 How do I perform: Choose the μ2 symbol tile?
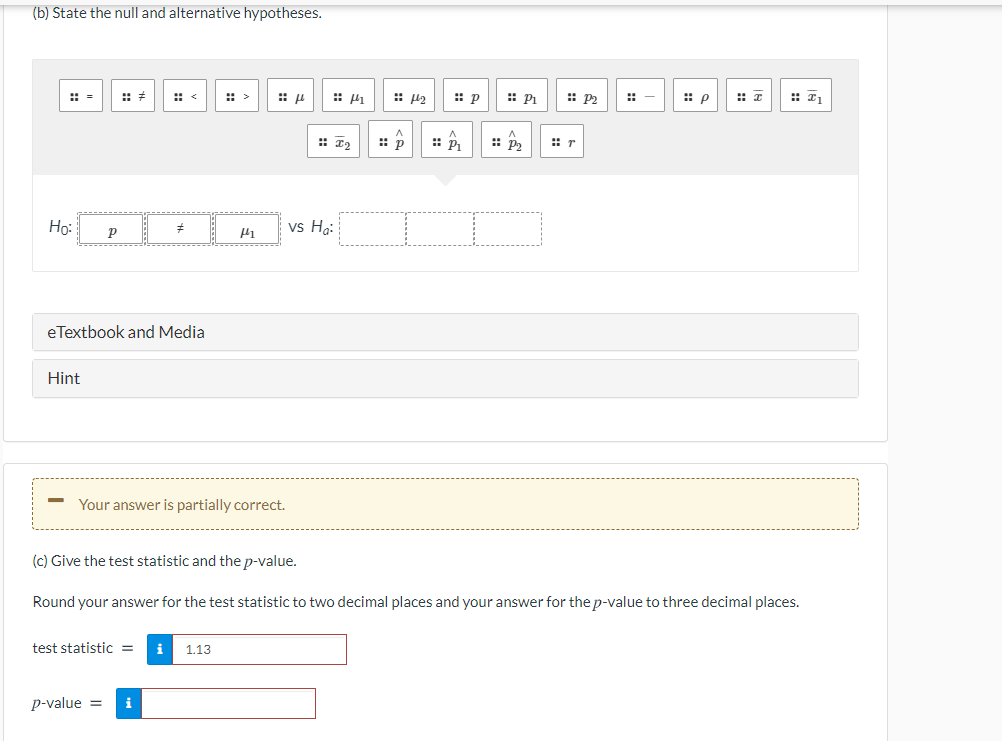[409, 95]
